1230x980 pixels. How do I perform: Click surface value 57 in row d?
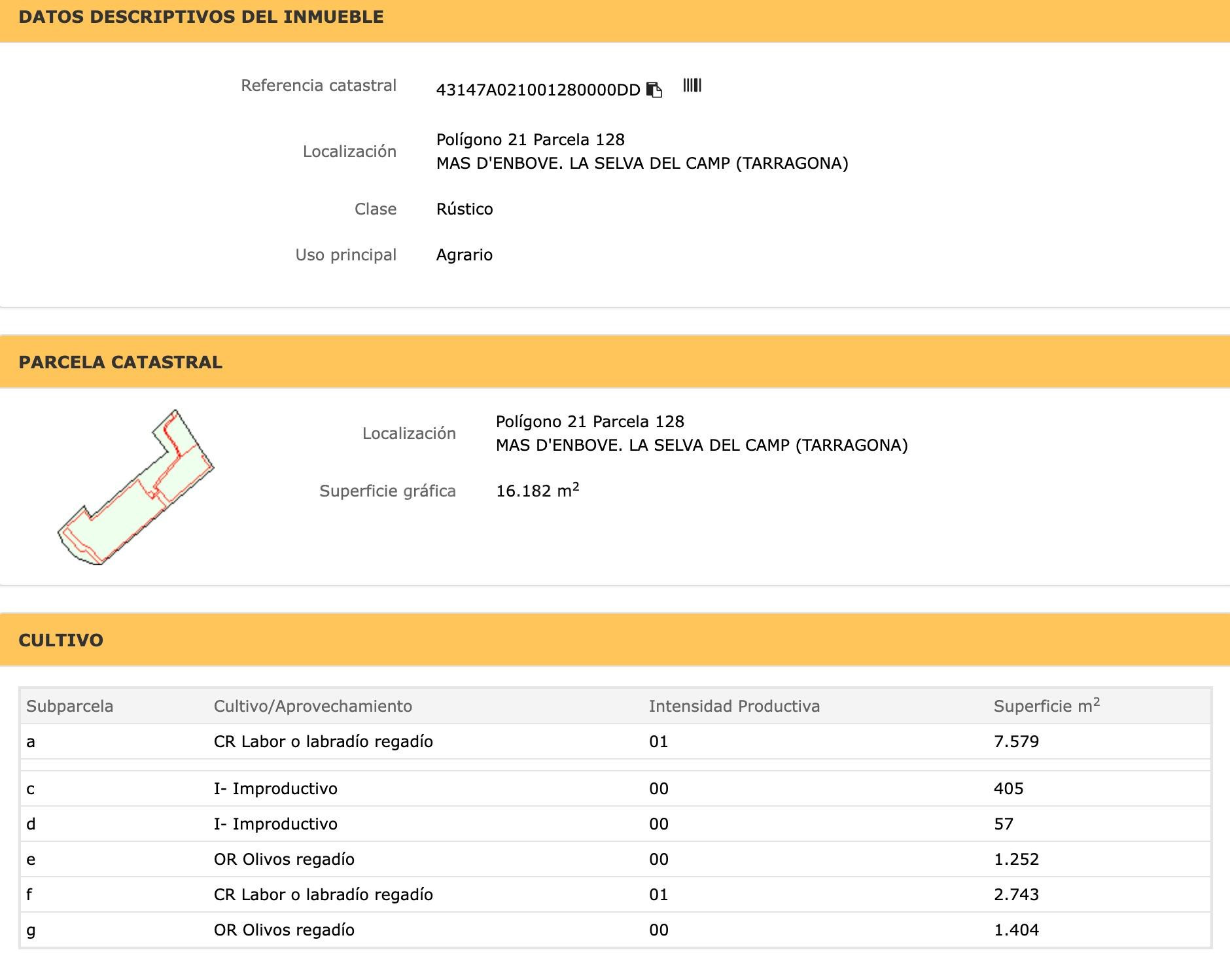pos(1004,824)
